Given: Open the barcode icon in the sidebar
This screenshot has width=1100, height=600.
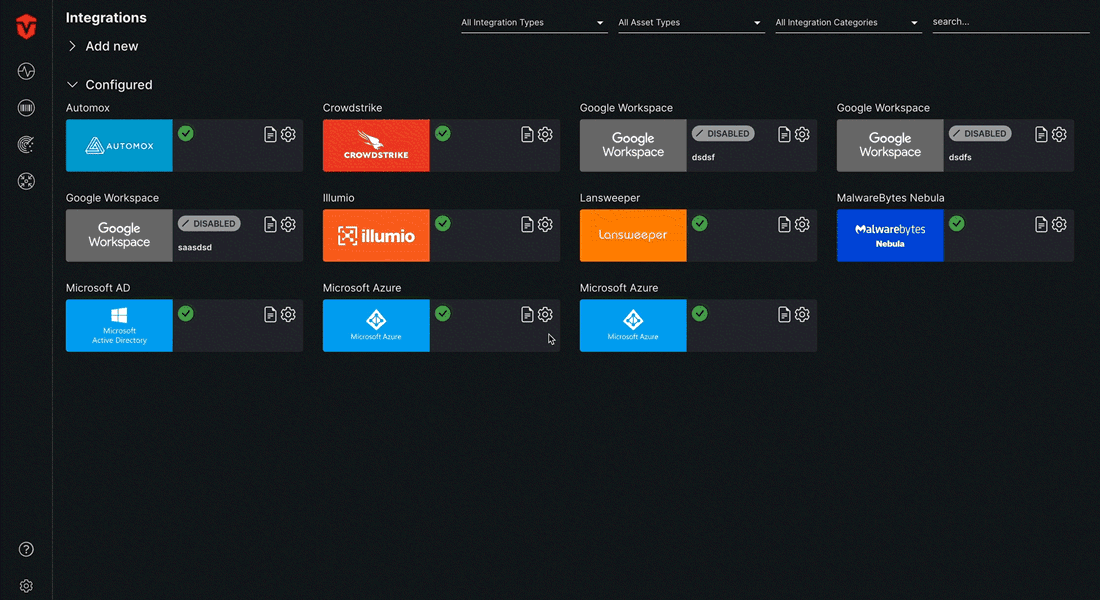Looking at the screenshot, I should 26,107.
